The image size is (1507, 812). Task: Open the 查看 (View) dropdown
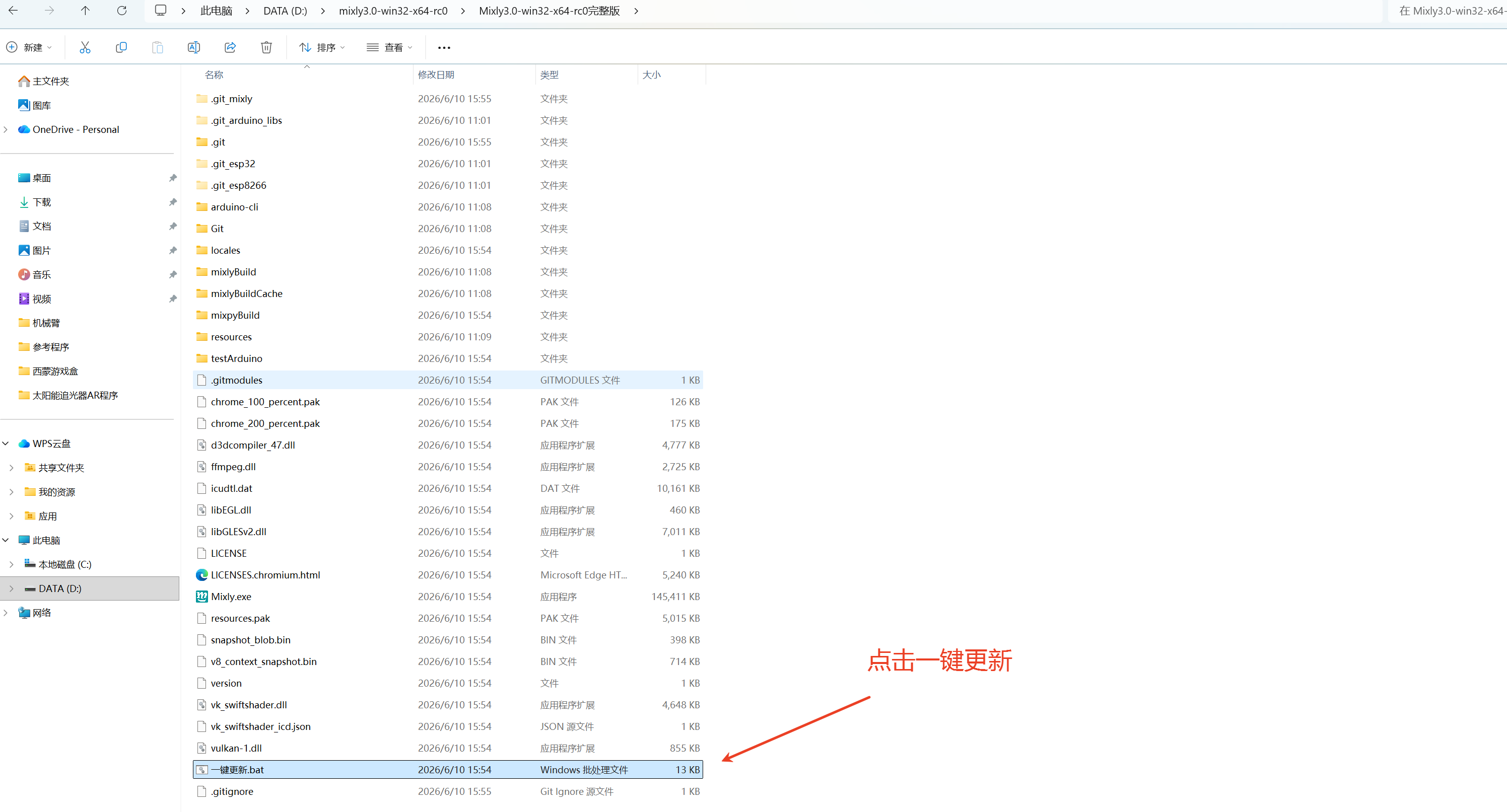pyautogui.click(x=390, y=47)
